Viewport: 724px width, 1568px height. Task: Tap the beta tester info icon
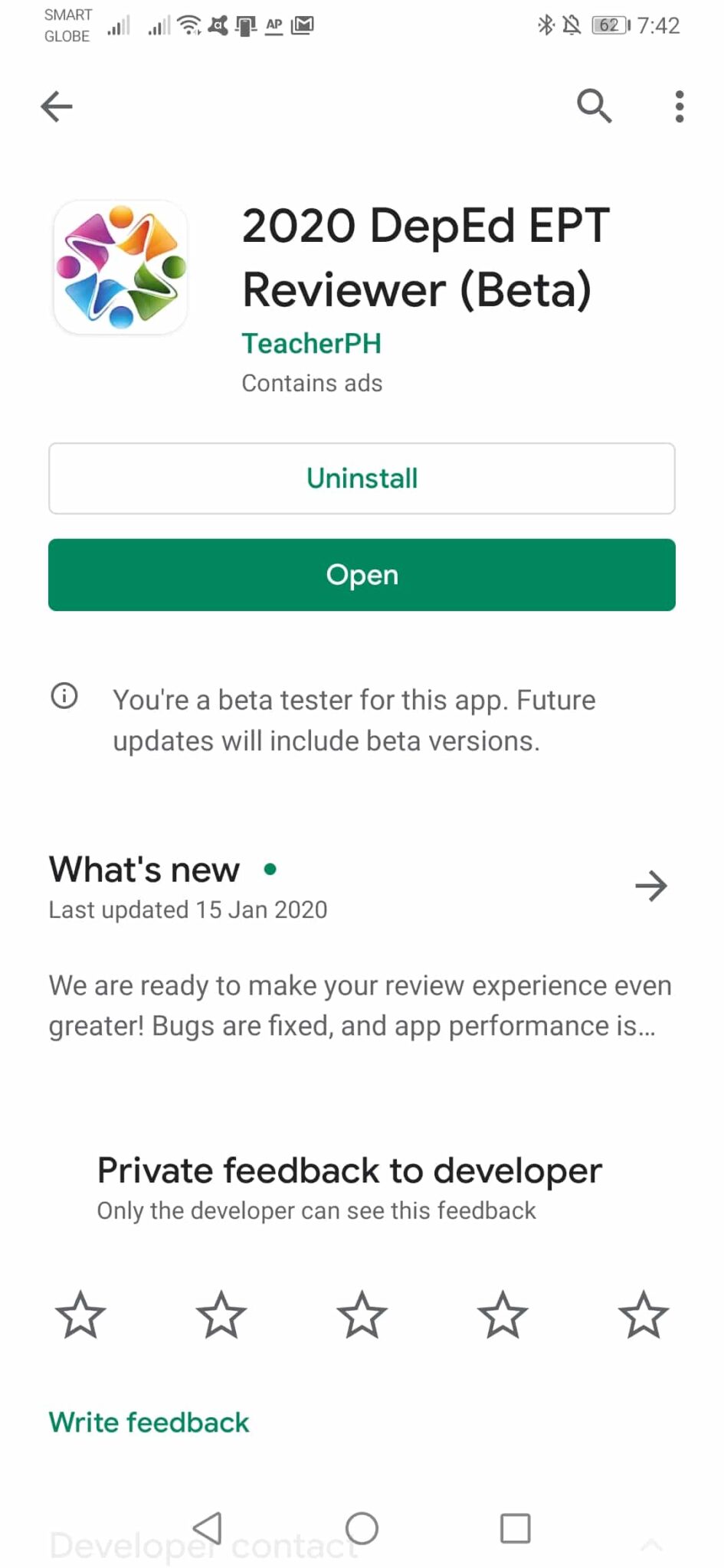pyautogui.click(x=64, y=696)
